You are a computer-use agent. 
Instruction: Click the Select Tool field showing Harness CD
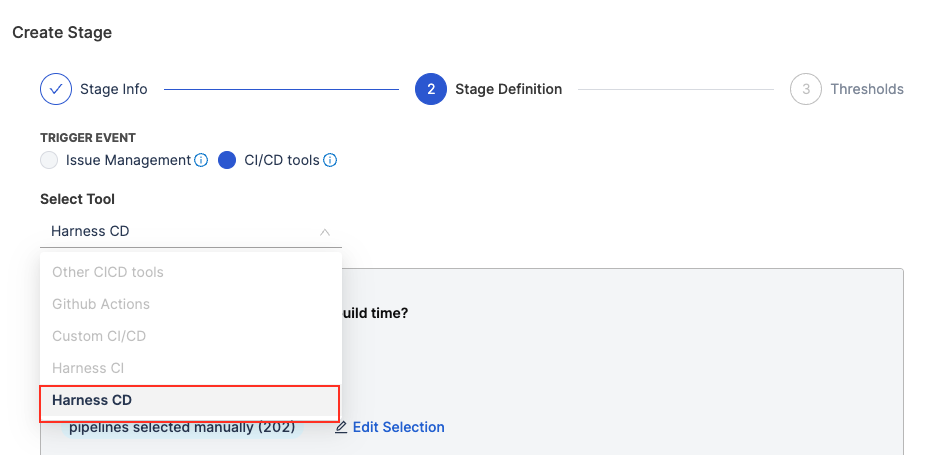coord(180,232)
